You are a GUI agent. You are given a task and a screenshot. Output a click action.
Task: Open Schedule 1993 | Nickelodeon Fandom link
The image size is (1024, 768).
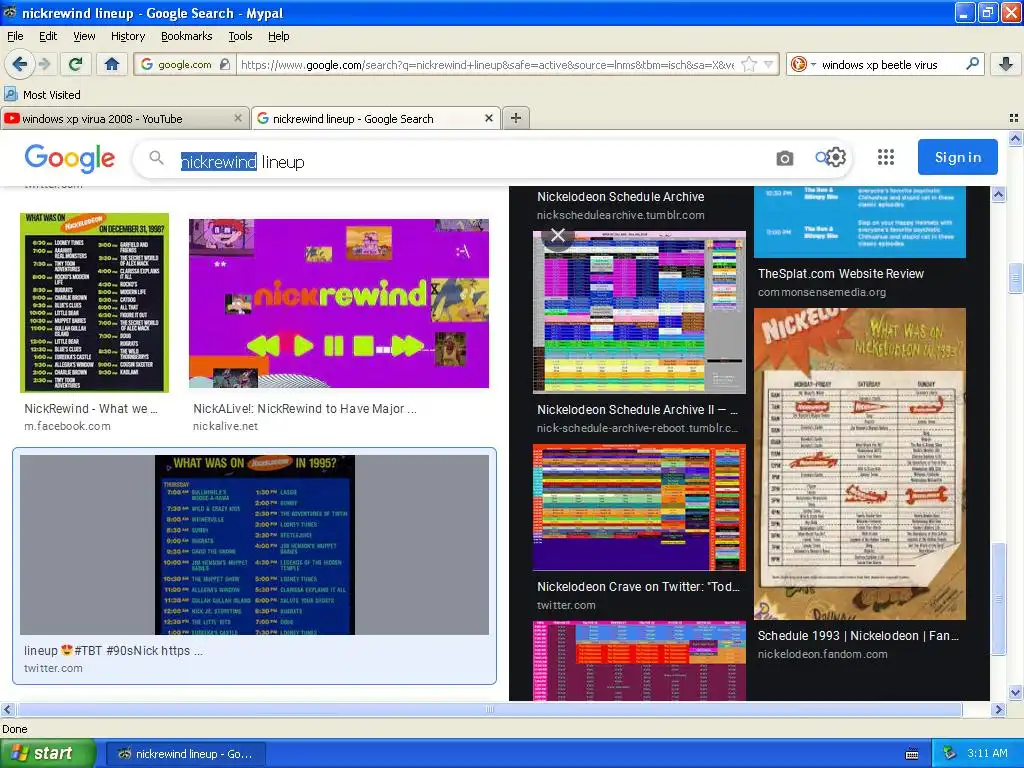point(858,635)
